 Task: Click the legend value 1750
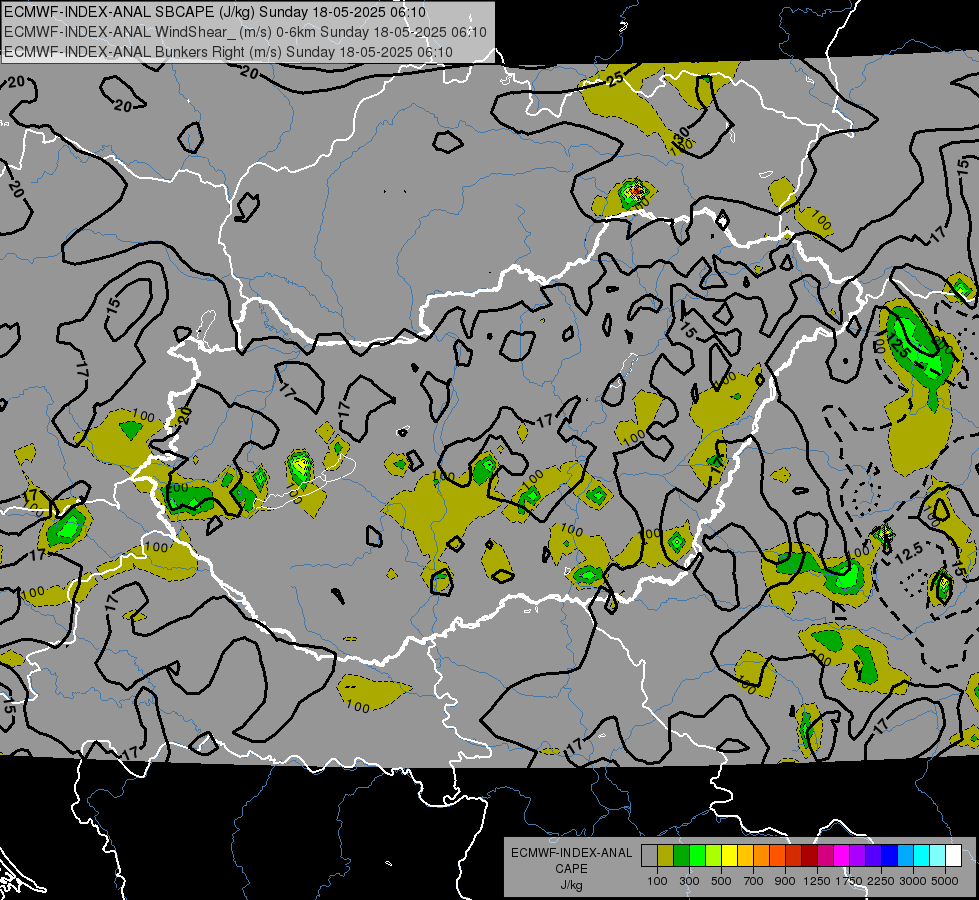pyautogui.click(x=849, y=881)
